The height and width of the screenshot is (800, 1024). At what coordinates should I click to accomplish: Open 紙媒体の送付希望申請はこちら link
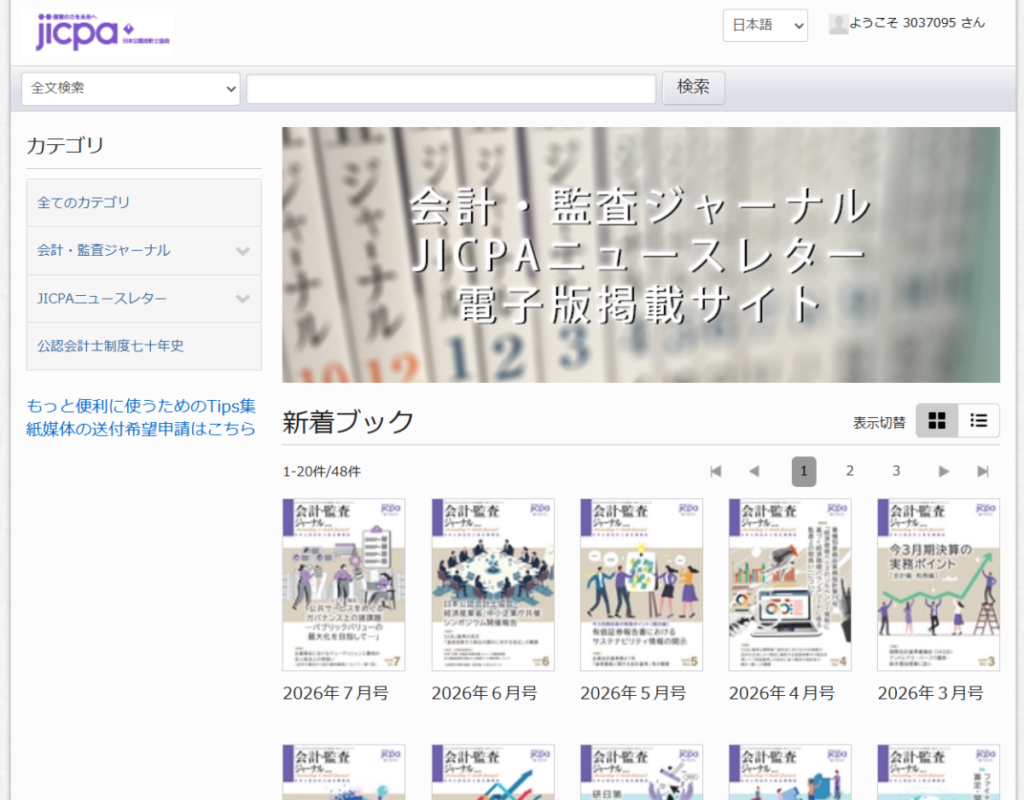pyautogui.click(x=141, y=428)
